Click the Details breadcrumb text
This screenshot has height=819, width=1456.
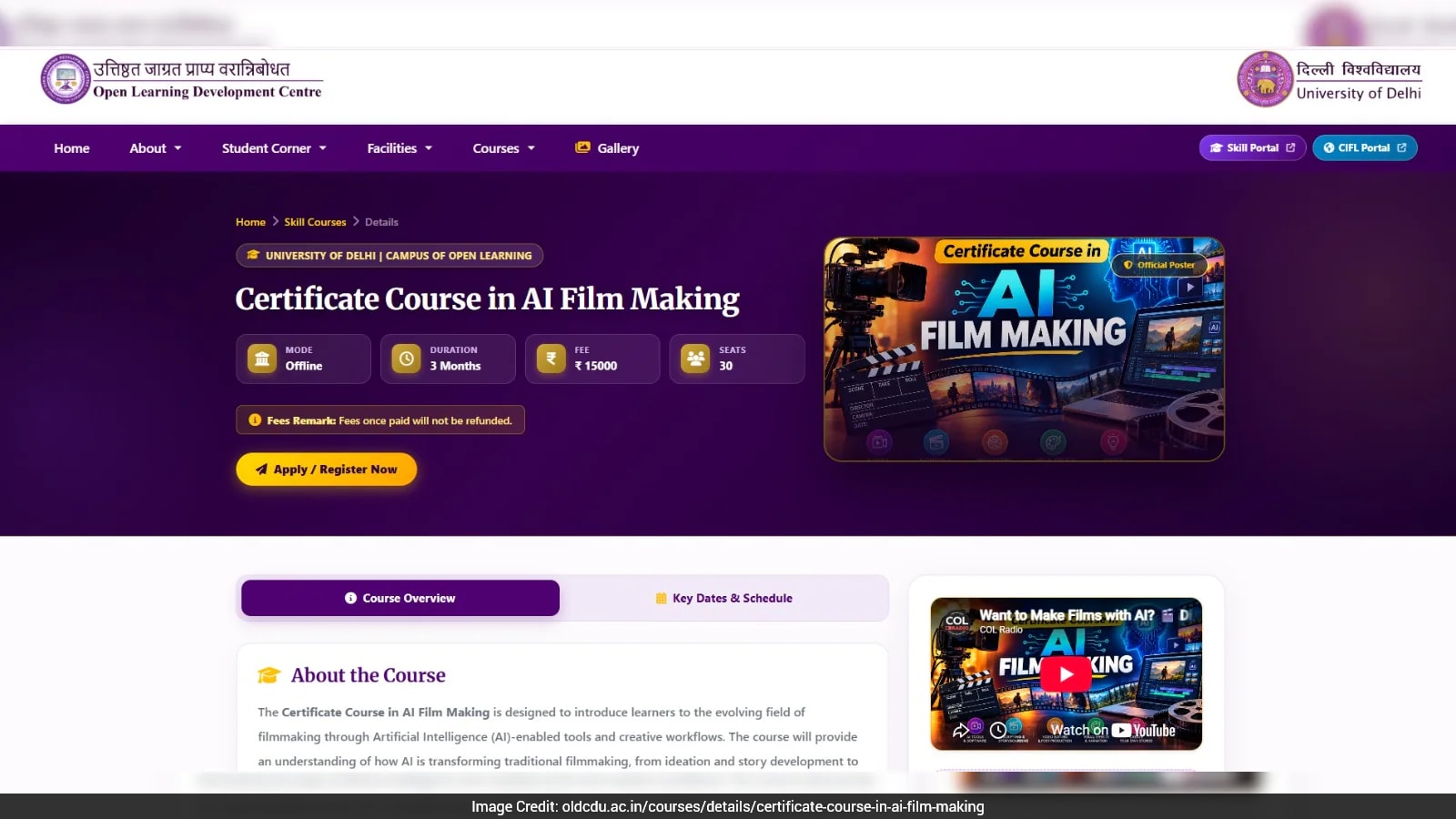[381, 222]
